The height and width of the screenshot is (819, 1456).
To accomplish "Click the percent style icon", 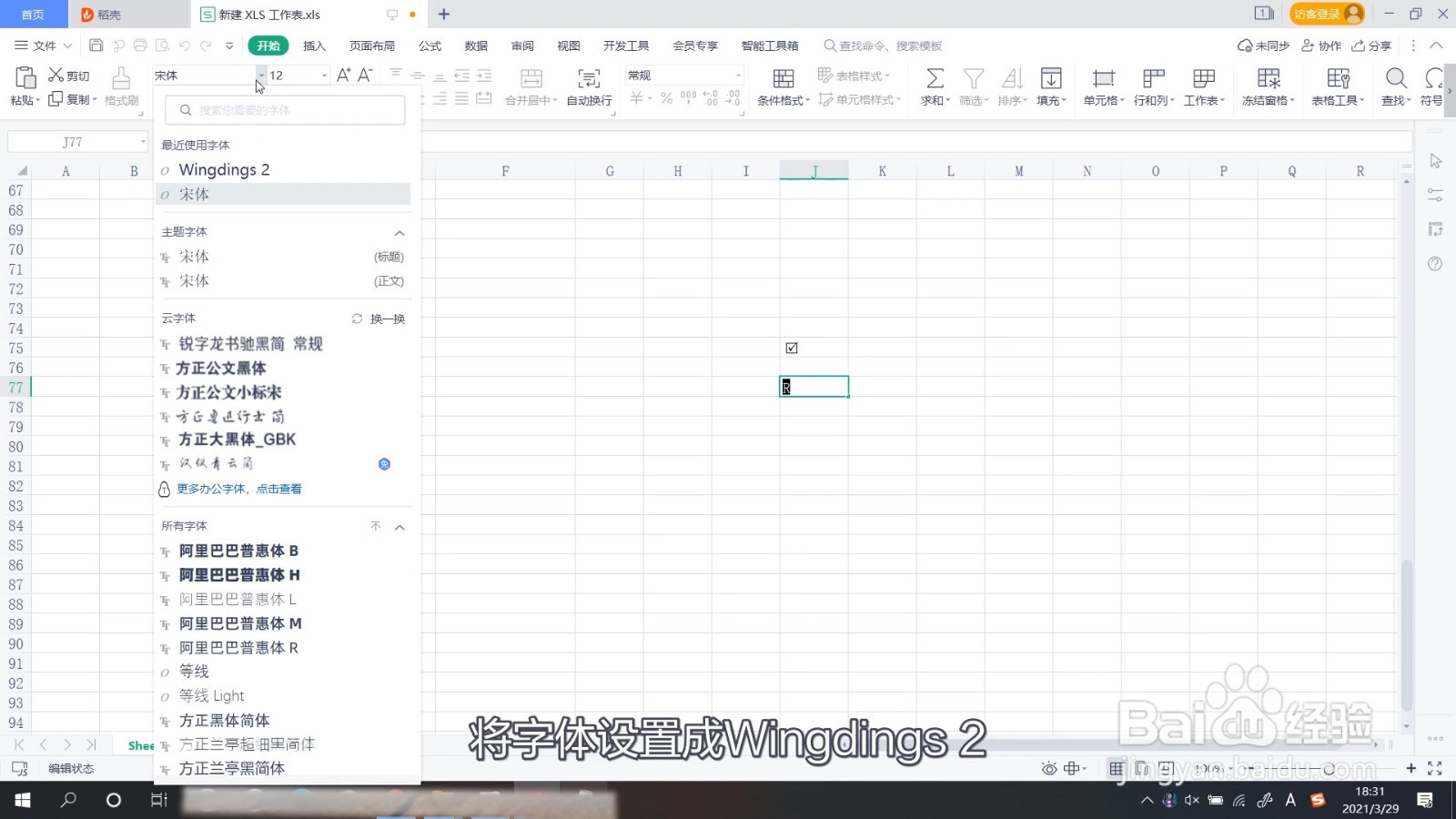I will [x=666, y=98].
